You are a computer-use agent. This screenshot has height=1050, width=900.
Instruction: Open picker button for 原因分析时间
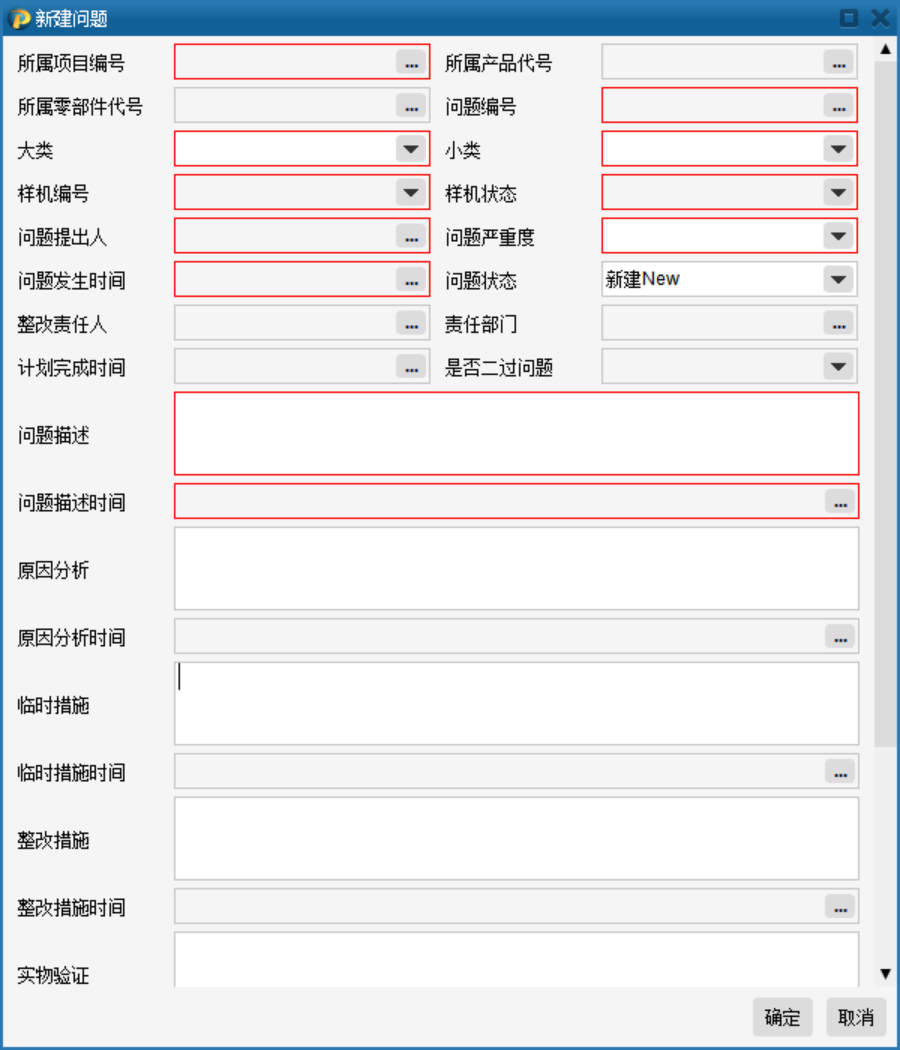(x=840, y=637)
